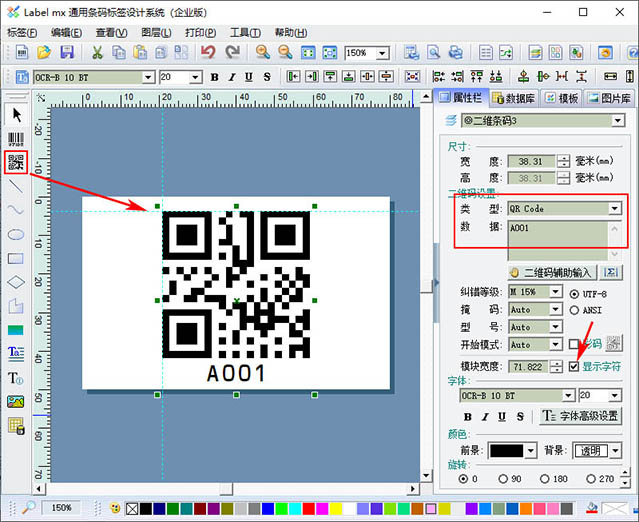This screenshot has width=639, height=522.
Task: Select the curve line tool
Action: (16, 210)
